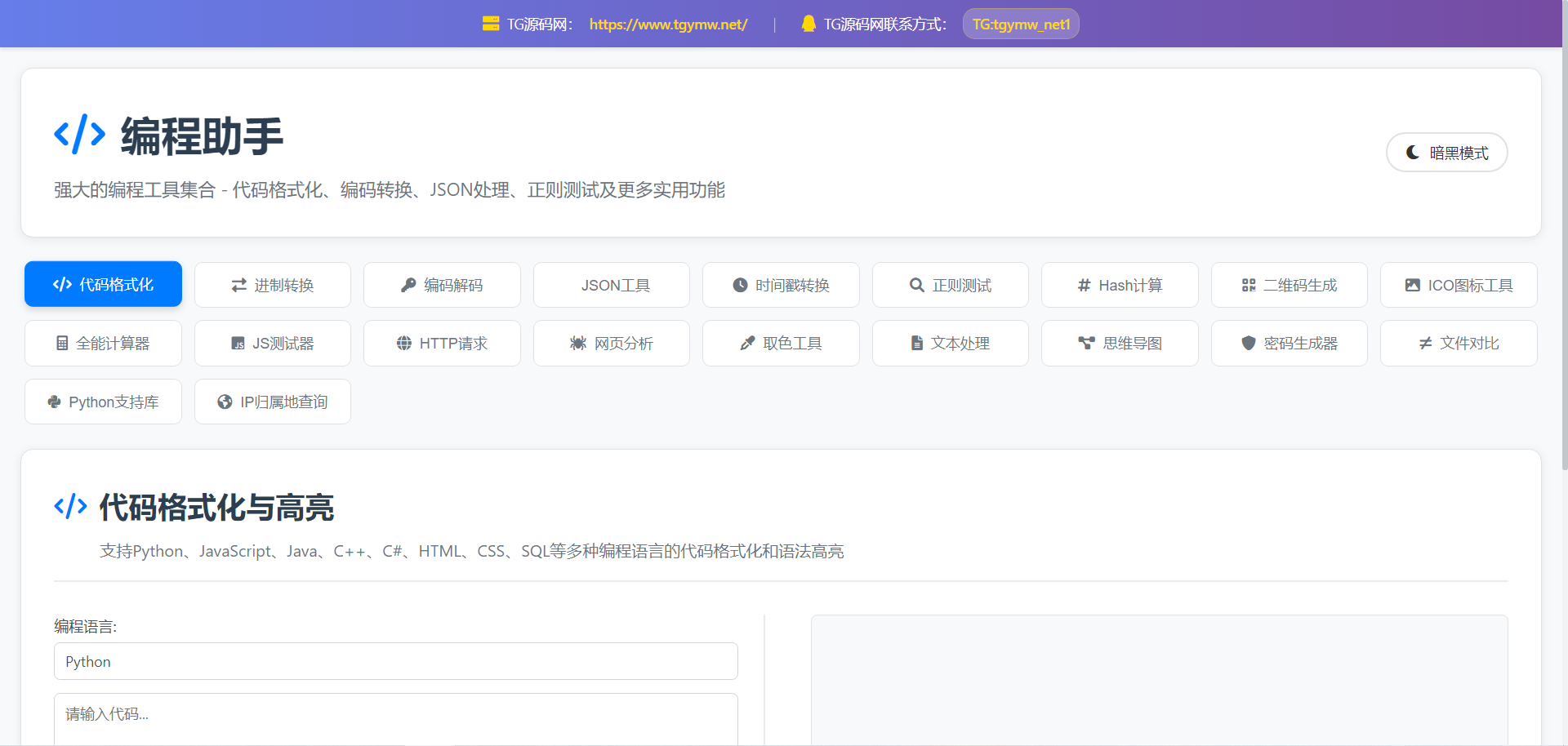The image size is (1568, 746).
Task: Click the hash icon on Hash计算
Action: click(1084, 285)
